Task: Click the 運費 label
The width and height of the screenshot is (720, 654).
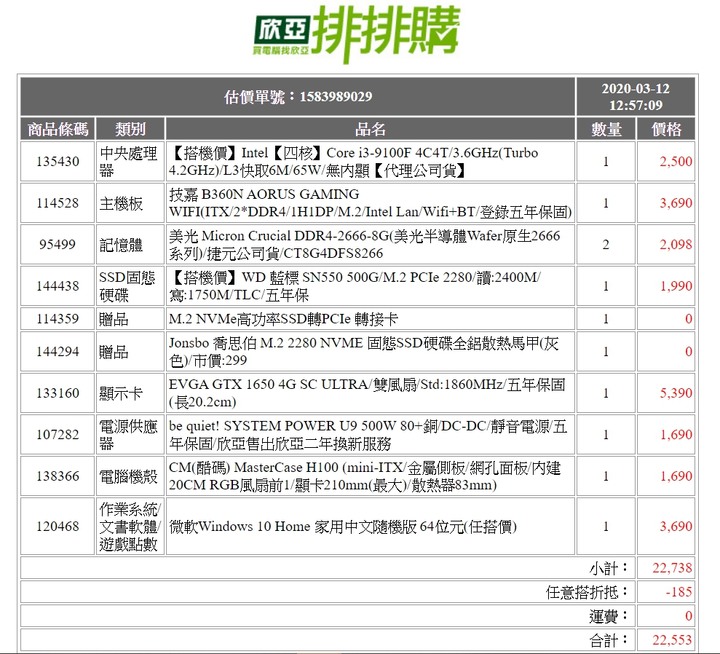Action: (608, 616)
